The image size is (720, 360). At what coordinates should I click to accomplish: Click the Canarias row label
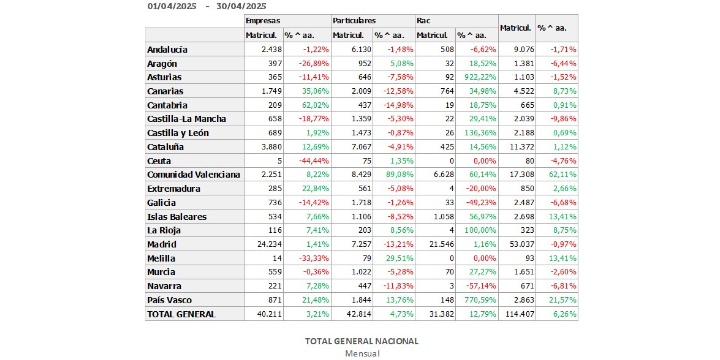[x=165, y=91]
